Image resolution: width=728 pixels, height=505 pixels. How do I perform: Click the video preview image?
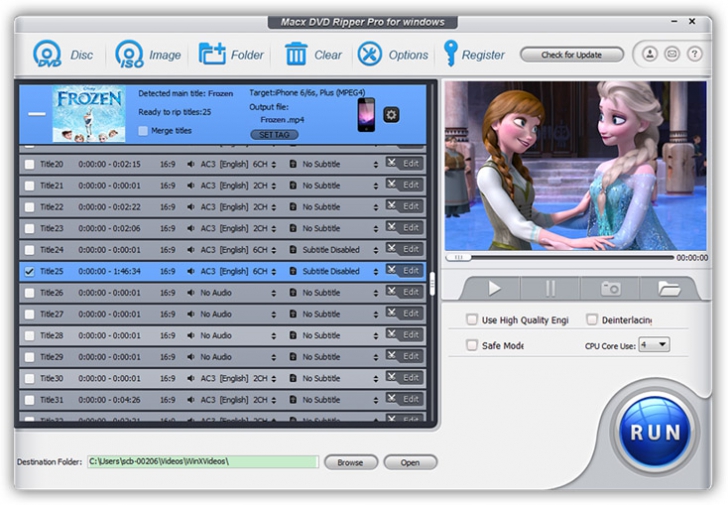pos(575,166)
